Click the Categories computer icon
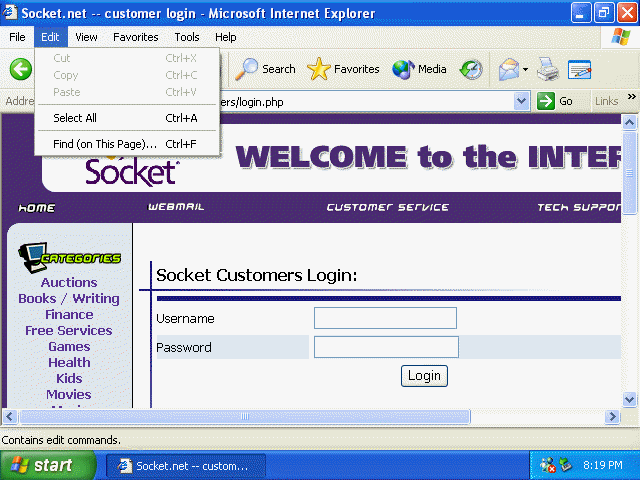Image resolution: width=640 pixels, height=480 pixels. pos(32,257)
